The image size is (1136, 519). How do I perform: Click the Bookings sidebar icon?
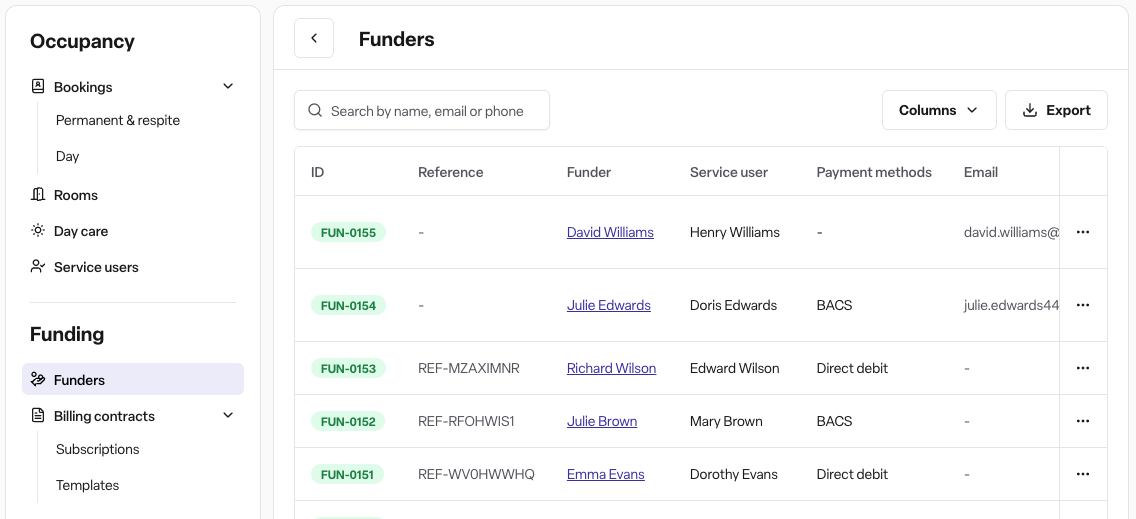[38, 86]
